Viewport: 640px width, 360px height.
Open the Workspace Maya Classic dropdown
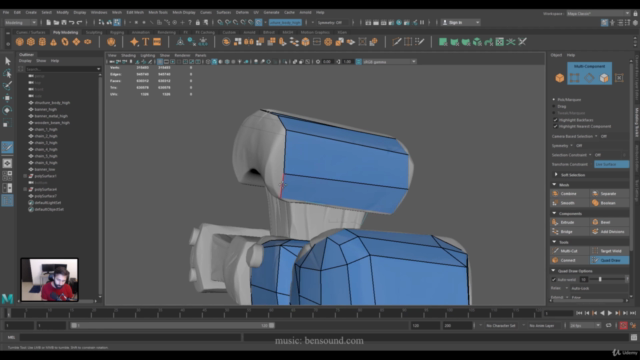(x=598, y=13)
